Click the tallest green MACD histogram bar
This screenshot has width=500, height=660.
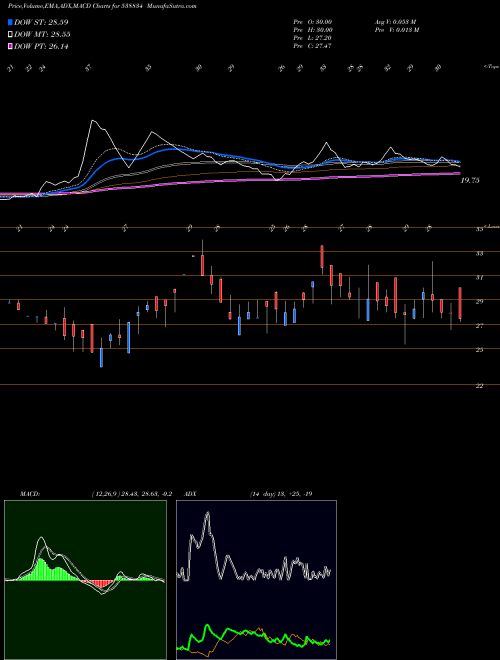[41, 570]
